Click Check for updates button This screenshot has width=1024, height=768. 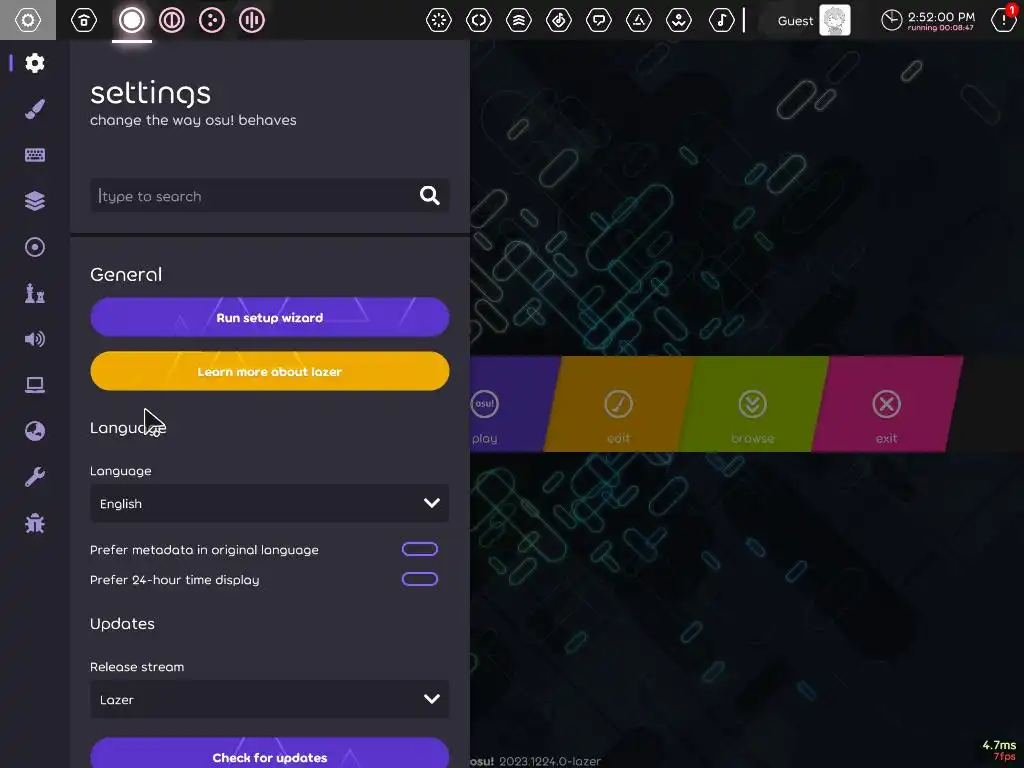[269, 754]
